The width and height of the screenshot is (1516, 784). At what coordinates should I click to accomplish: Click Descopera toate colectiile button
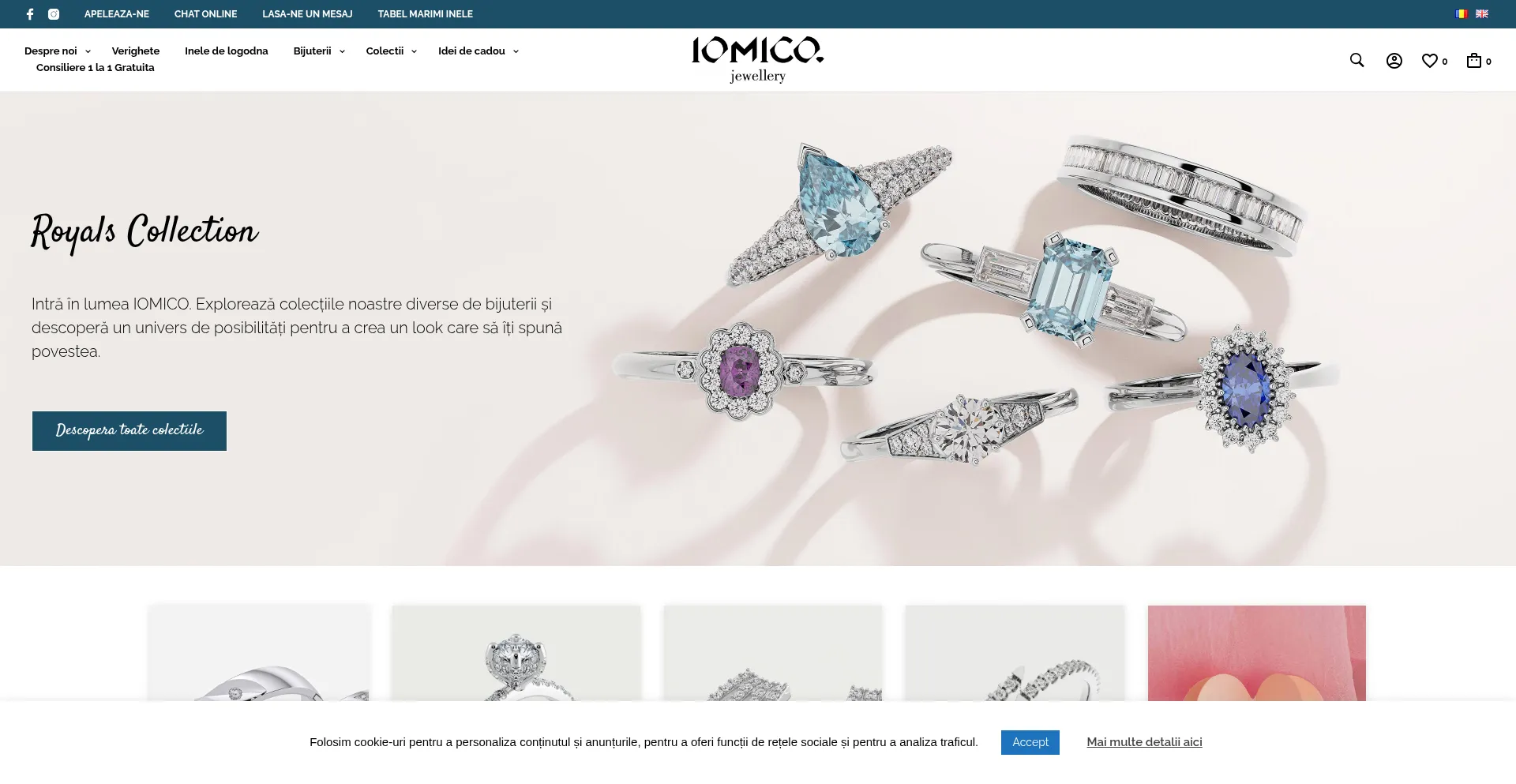click(x=129, y=431)
